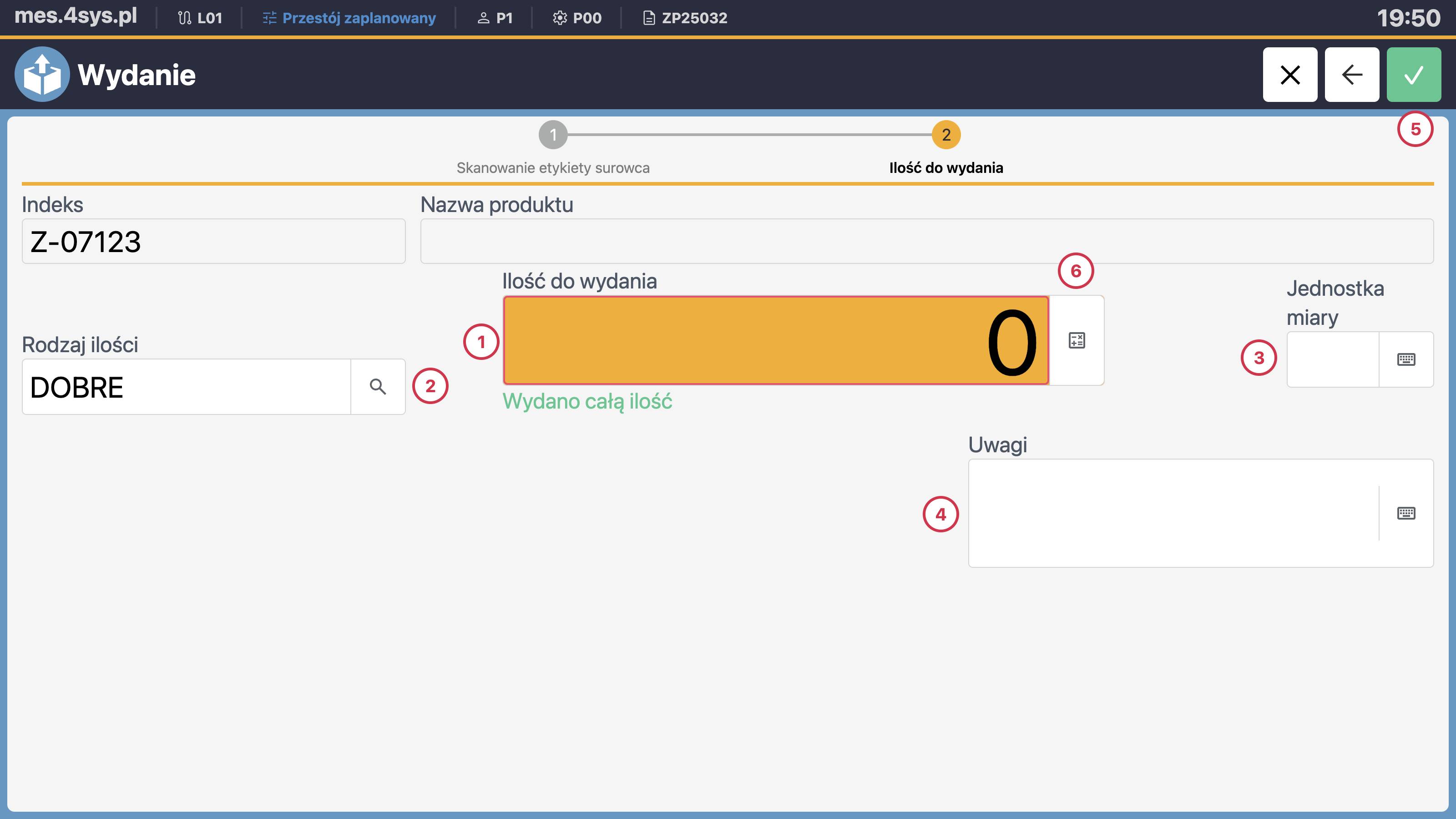Viewport: 1456px width, 819px height.
Task: Click the ZP25032 order document icon
Action: coord(648,18)
